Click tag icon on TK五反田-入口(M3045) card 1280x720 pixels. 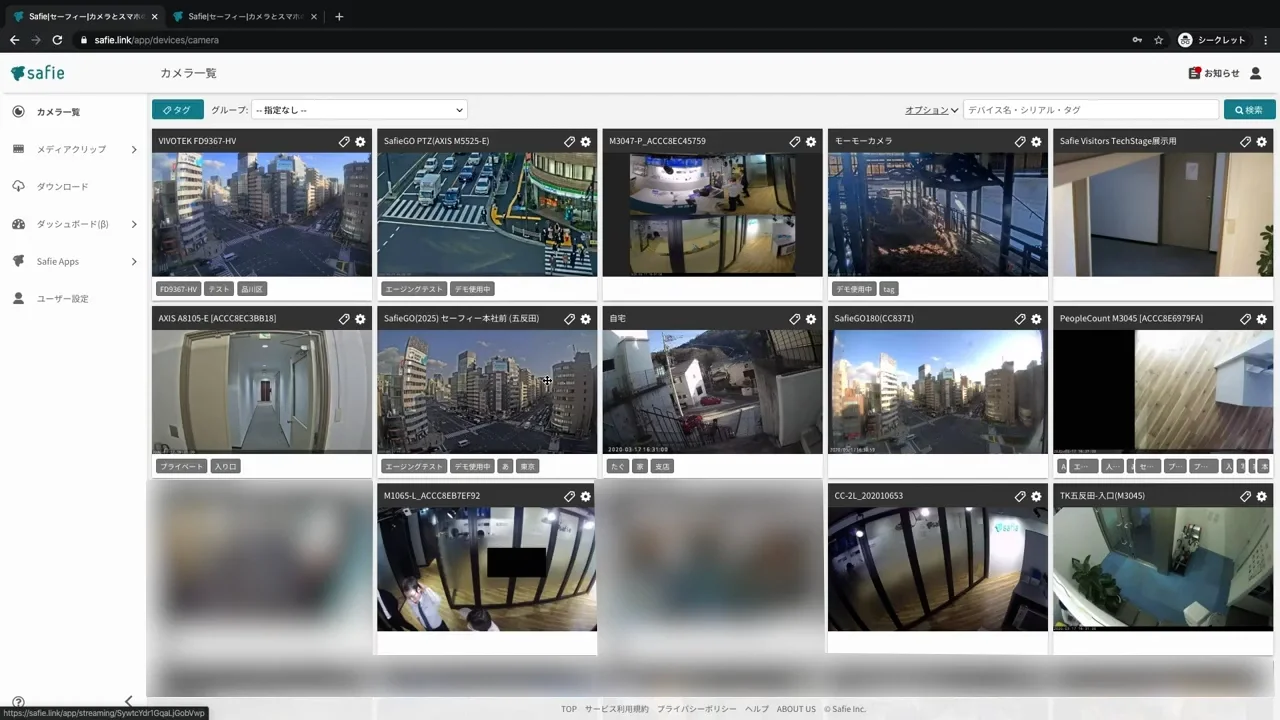coord(1245,496)
